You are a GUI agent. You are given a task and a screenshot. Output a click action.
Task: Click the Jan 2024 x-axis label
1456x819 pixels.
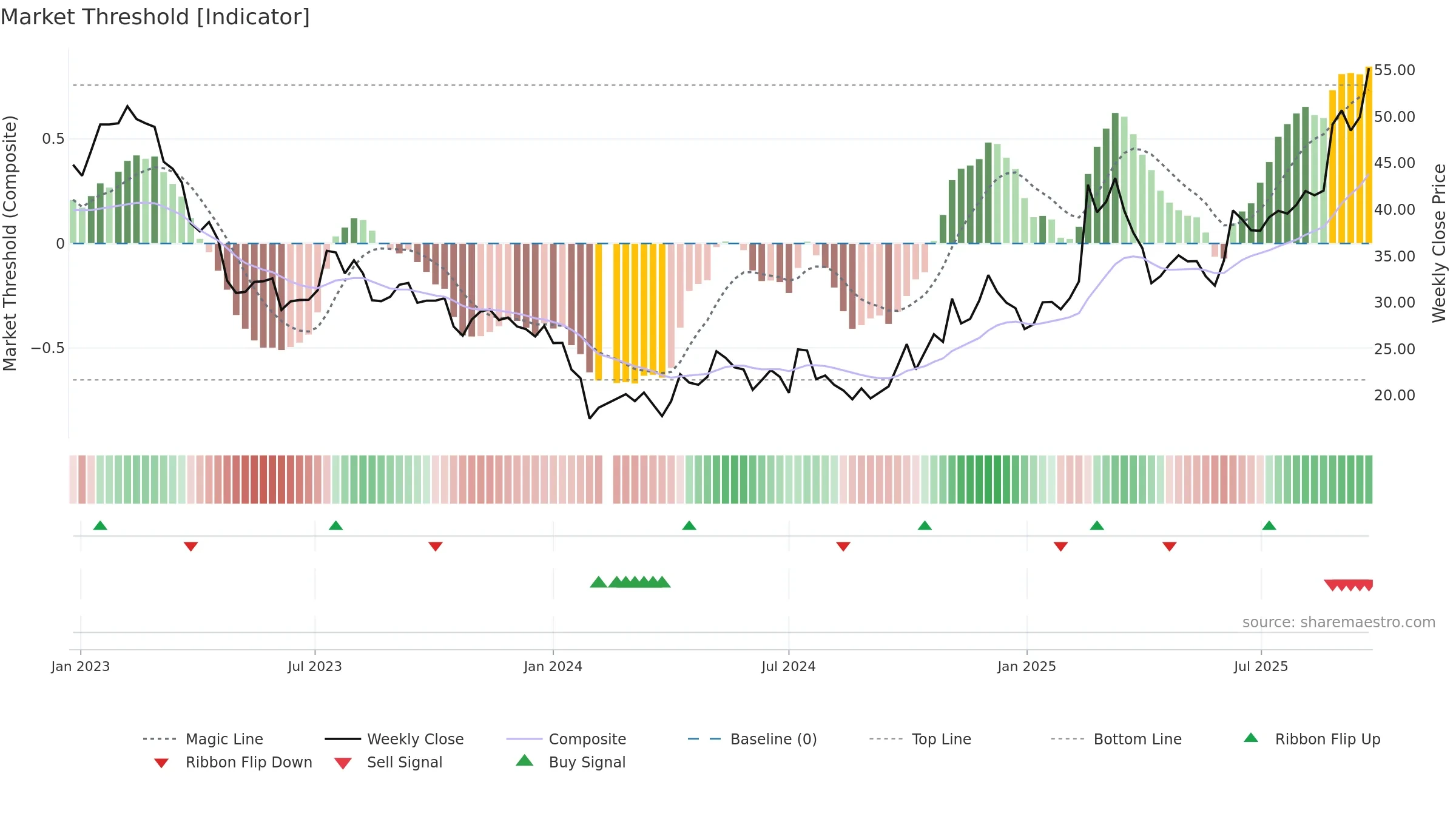point(553,667)
